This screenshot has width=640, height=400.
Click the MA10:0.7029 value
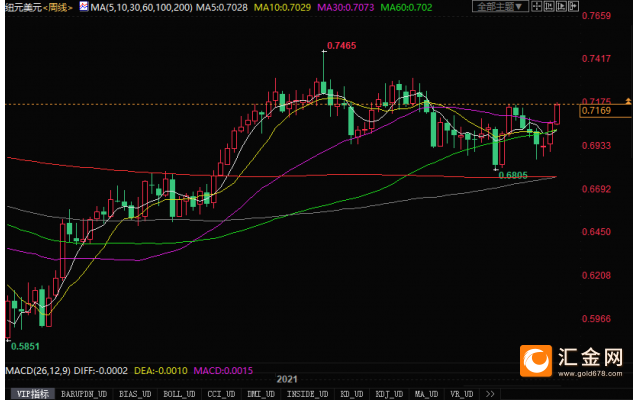click(x=282, y=7)
